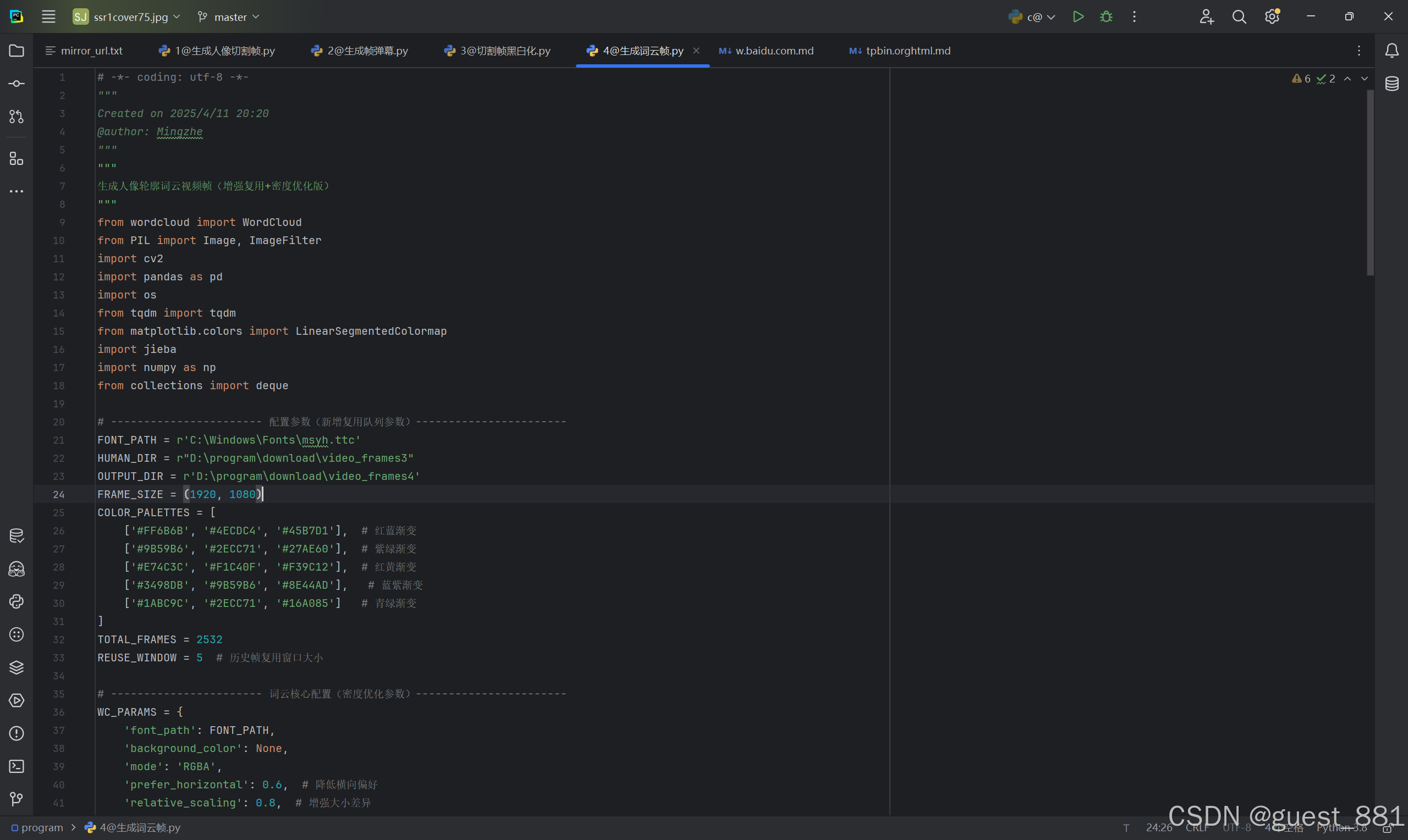This screenshot has width=1408, height=840.
Task: Open the Project tool window folder icon
Action: 16,51
